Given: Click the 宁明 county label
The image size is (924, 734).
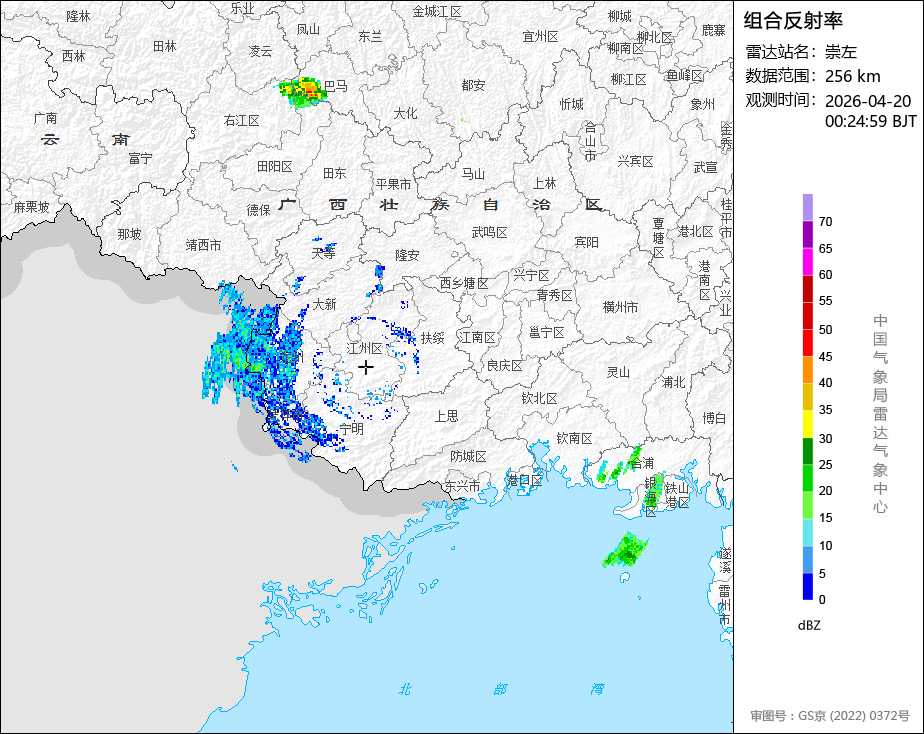Looking at the screenshot, I should pos(352,429).
